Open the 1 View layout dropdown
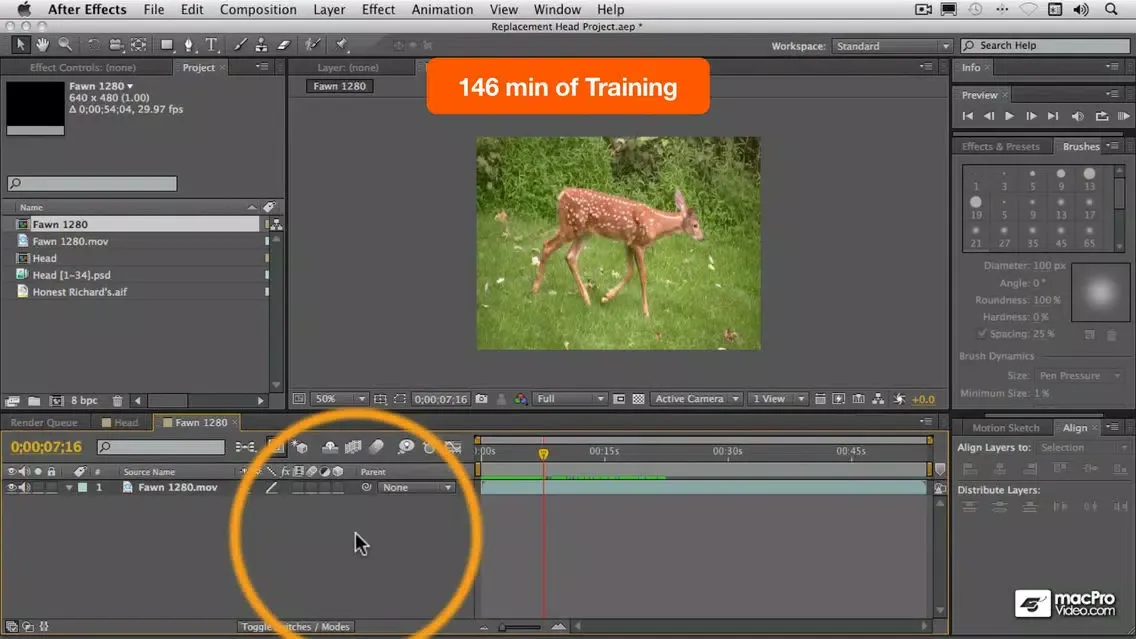This screenshot has width=1136, height=639. pos(778,399)
